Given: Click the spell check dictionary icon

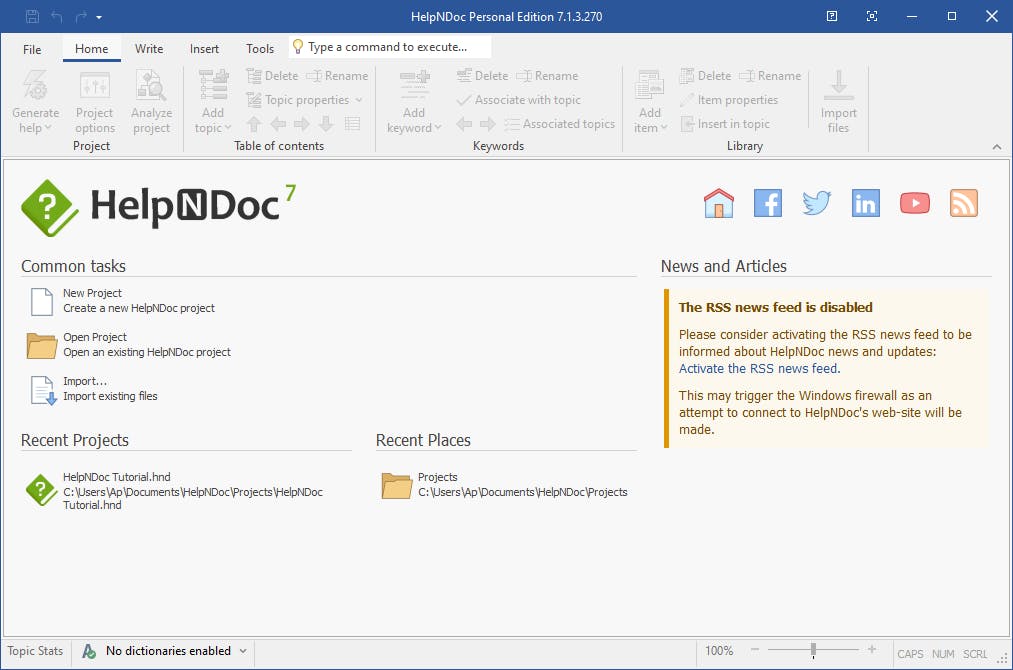Looking at the screenshot, I should coord(89,651).
